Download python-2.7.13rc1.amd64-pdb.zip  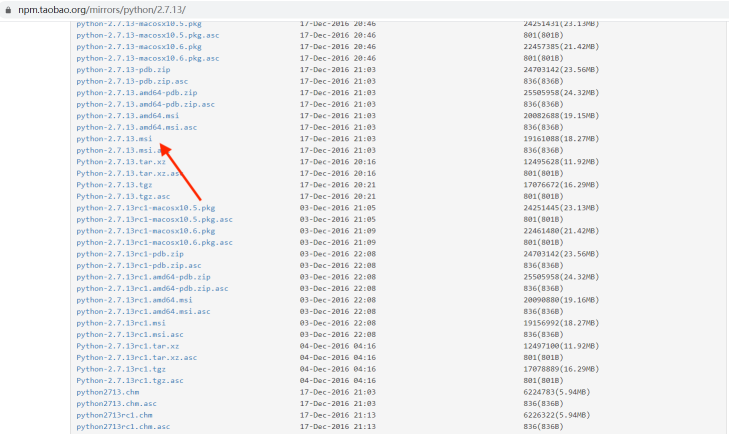(143, 277)
